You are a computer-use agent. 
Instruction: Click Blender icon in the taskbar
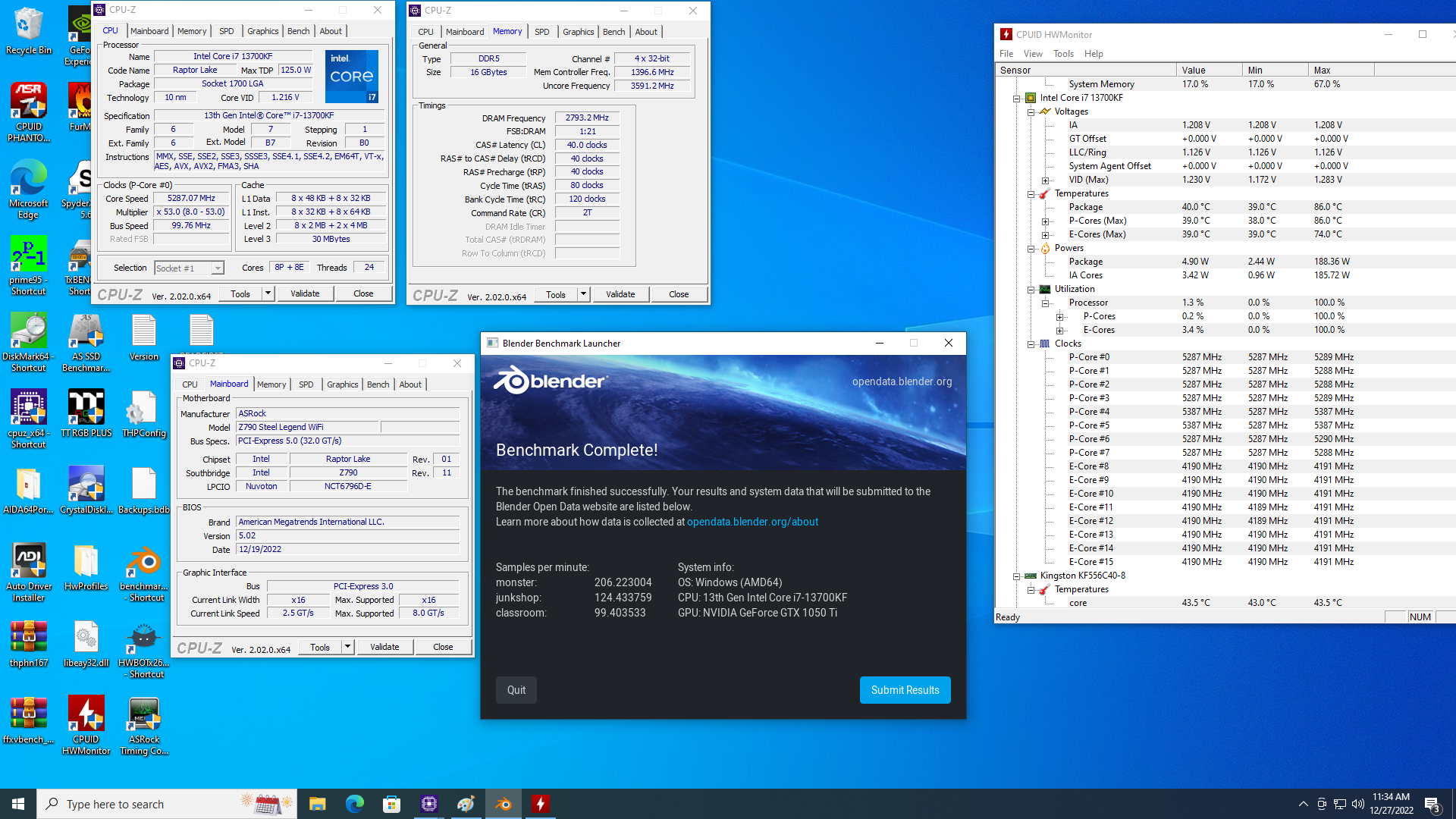tap(504, 804)
